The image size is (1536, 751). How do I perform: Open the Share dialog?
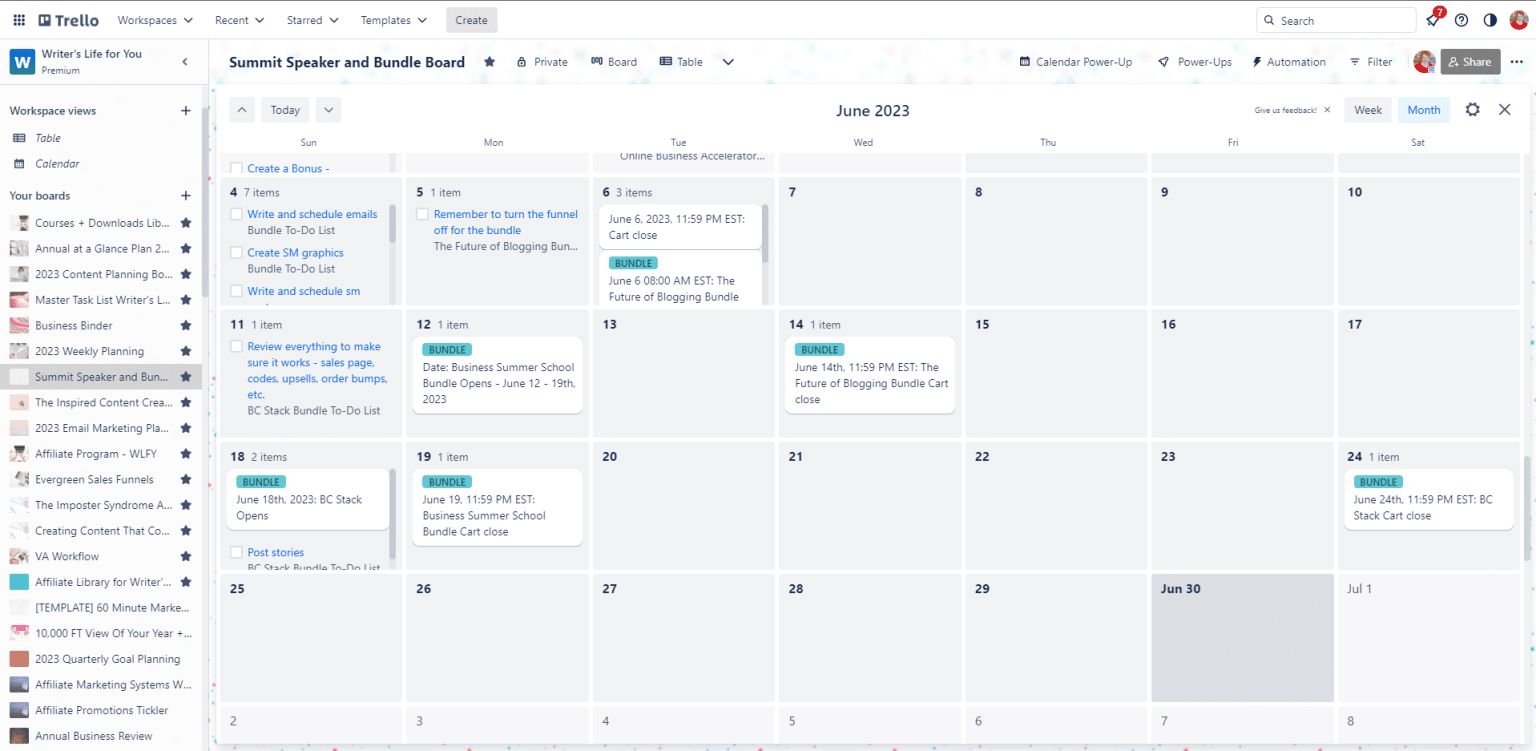pos(1470,61)
